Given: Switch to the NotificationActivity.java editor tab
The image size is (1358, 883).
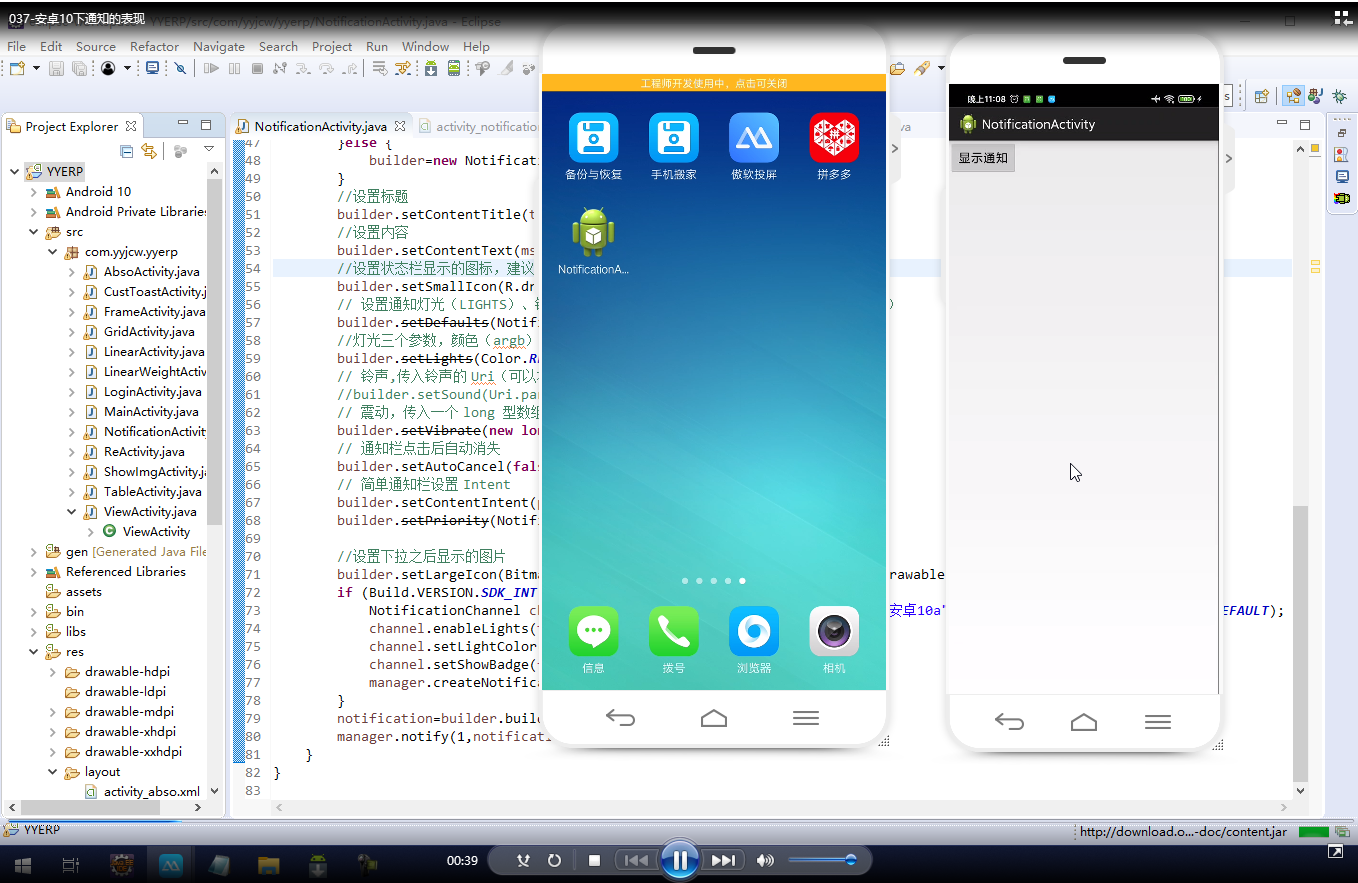Looking at the screenshot, I should click(x=320, y=127).
